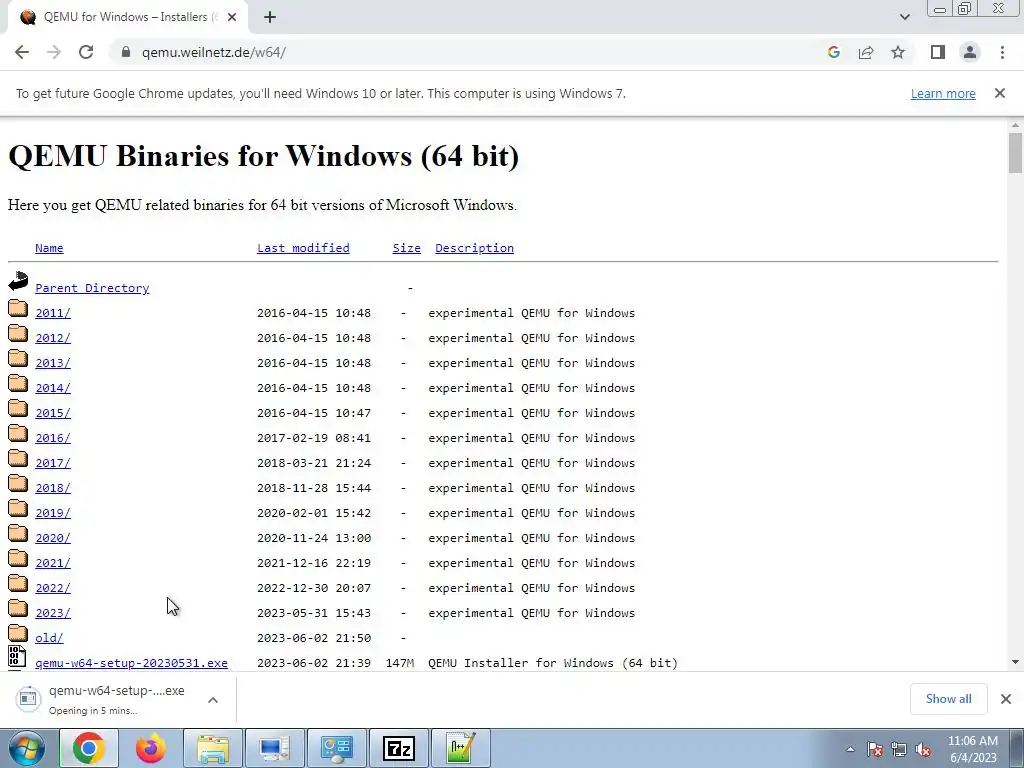Open the 2012/ folder link
Screen dimensions: 1024x768
point(53,338)
